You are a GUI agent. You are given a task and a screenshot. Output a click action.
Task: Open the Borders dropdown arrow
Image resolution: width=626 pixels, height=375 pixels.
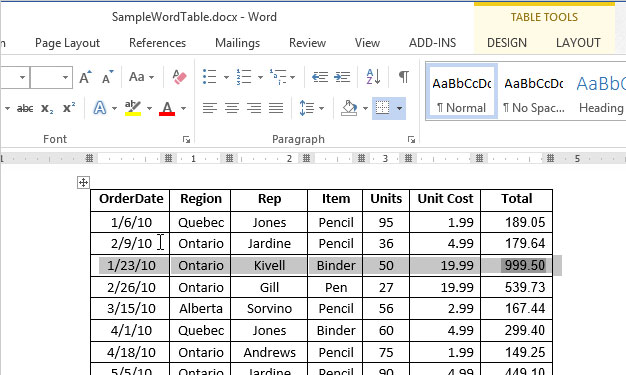pos(399,108)
